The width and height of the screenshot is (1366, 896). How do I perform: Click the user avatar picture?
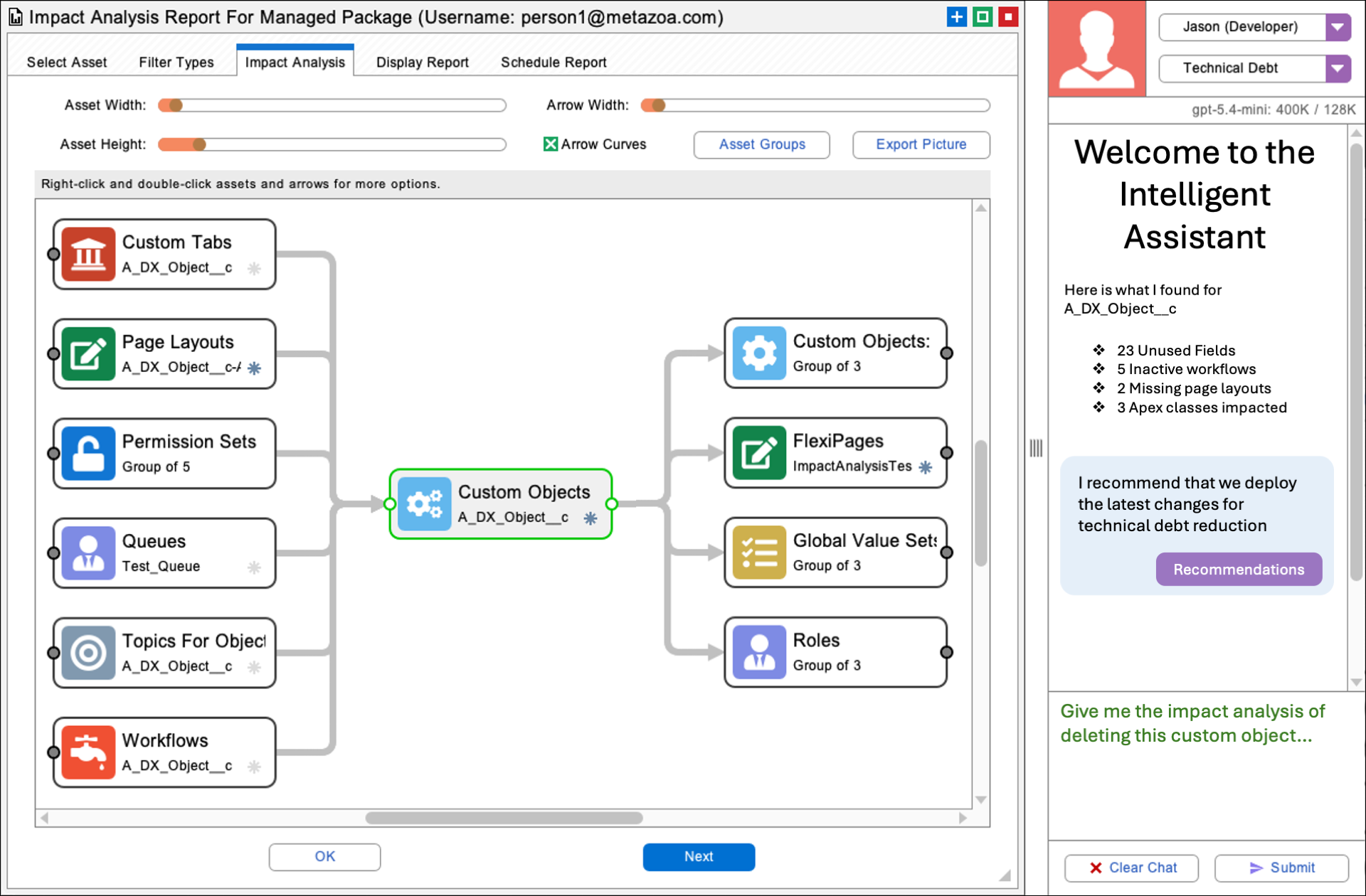(x=1096, y=48)
